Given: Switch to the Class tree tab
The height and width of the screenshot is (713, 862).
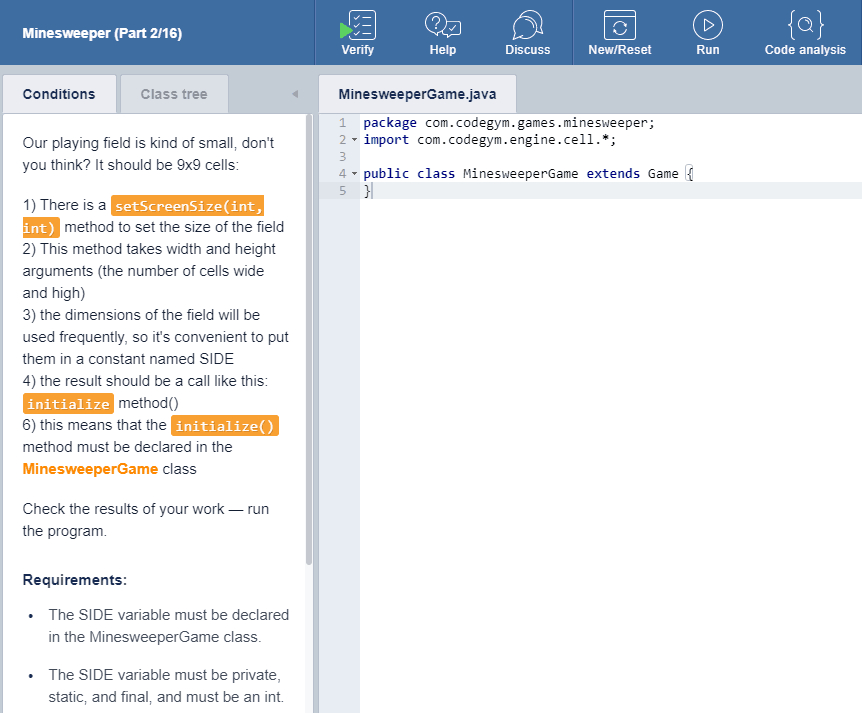Looking at the screenshot, I should pos(174,94).
